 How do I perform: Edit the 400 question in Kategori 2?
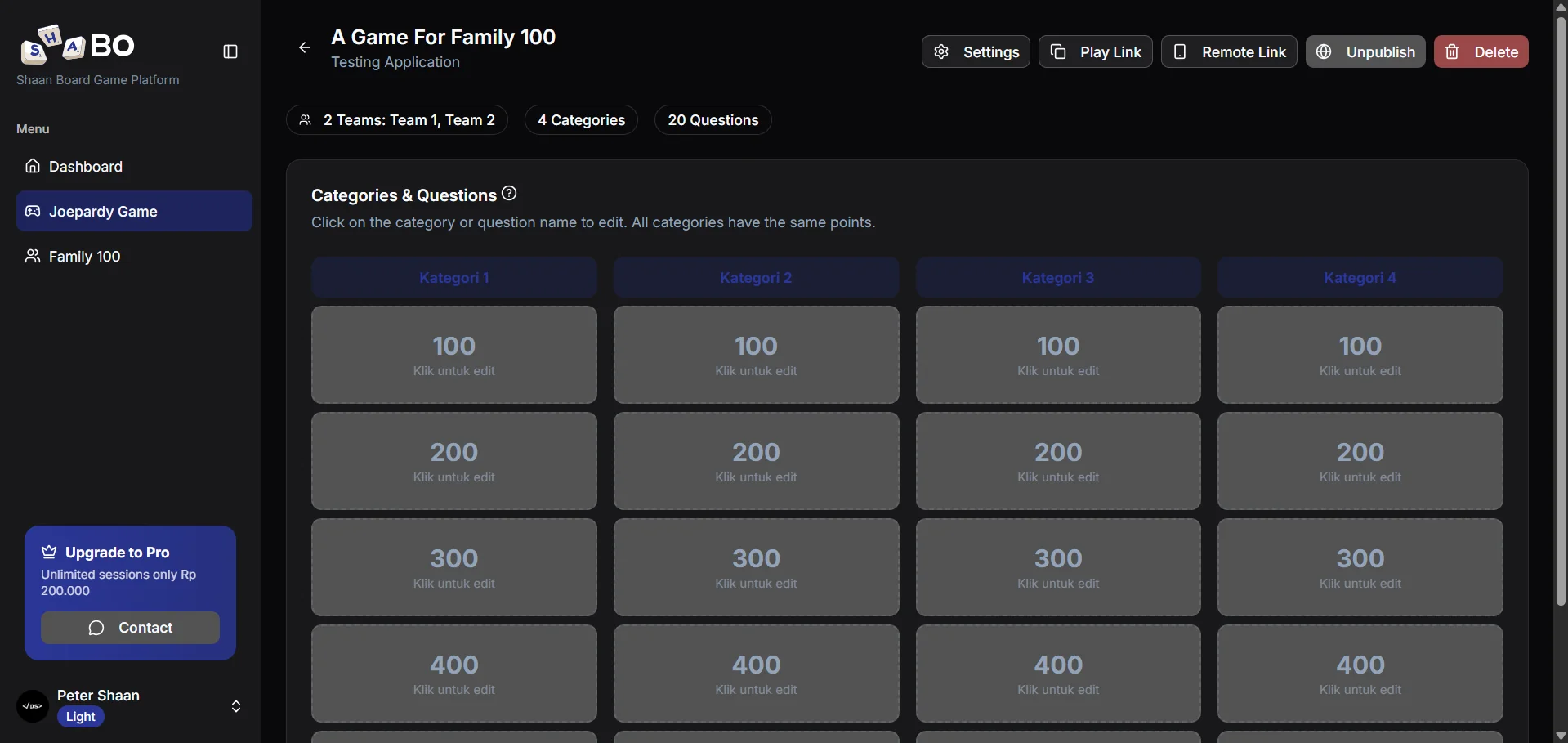pyautogui.click(x=756, y=674)
